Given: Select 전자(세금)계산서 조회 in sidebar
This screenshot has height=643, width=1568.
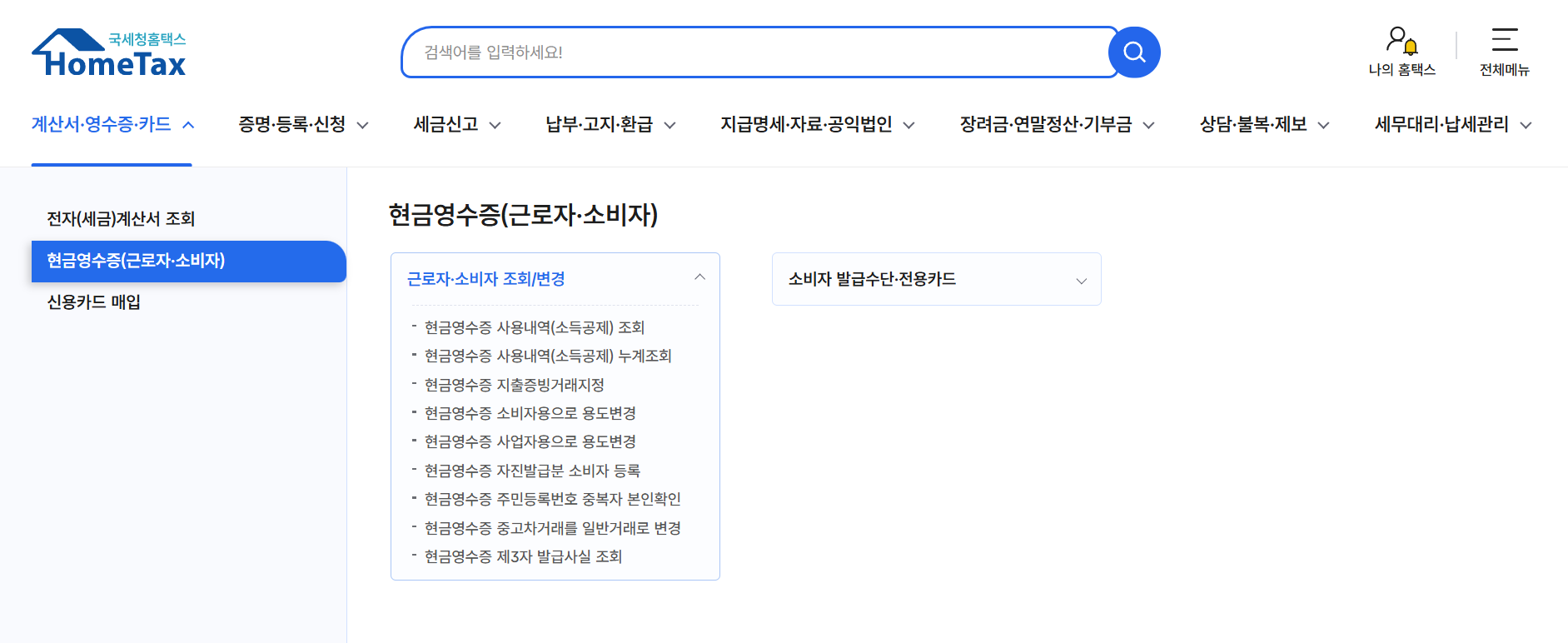Looking at the screenshot, I should (x=121, y=219).
